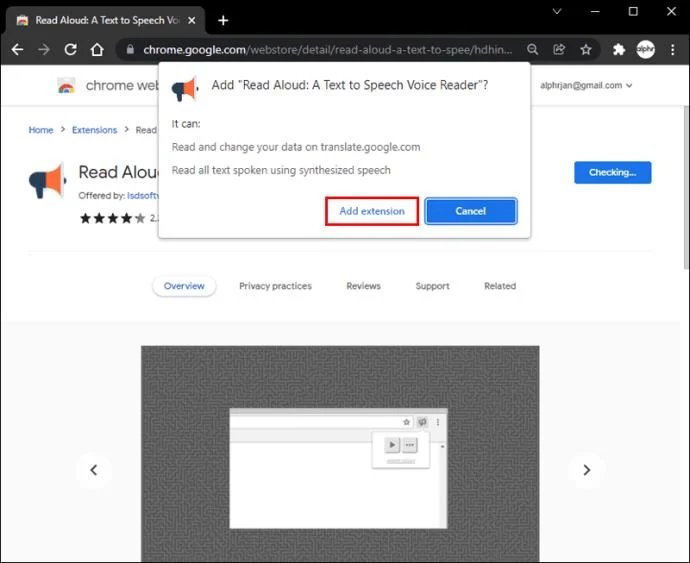
Task: Reload the page with the refresh icon
Action: [71, 49]
